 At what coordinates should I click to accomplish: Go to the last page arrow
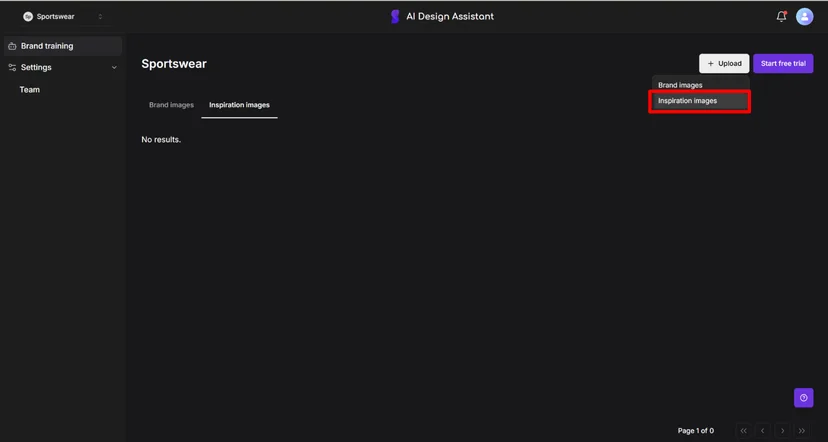(x=802, y=430)
